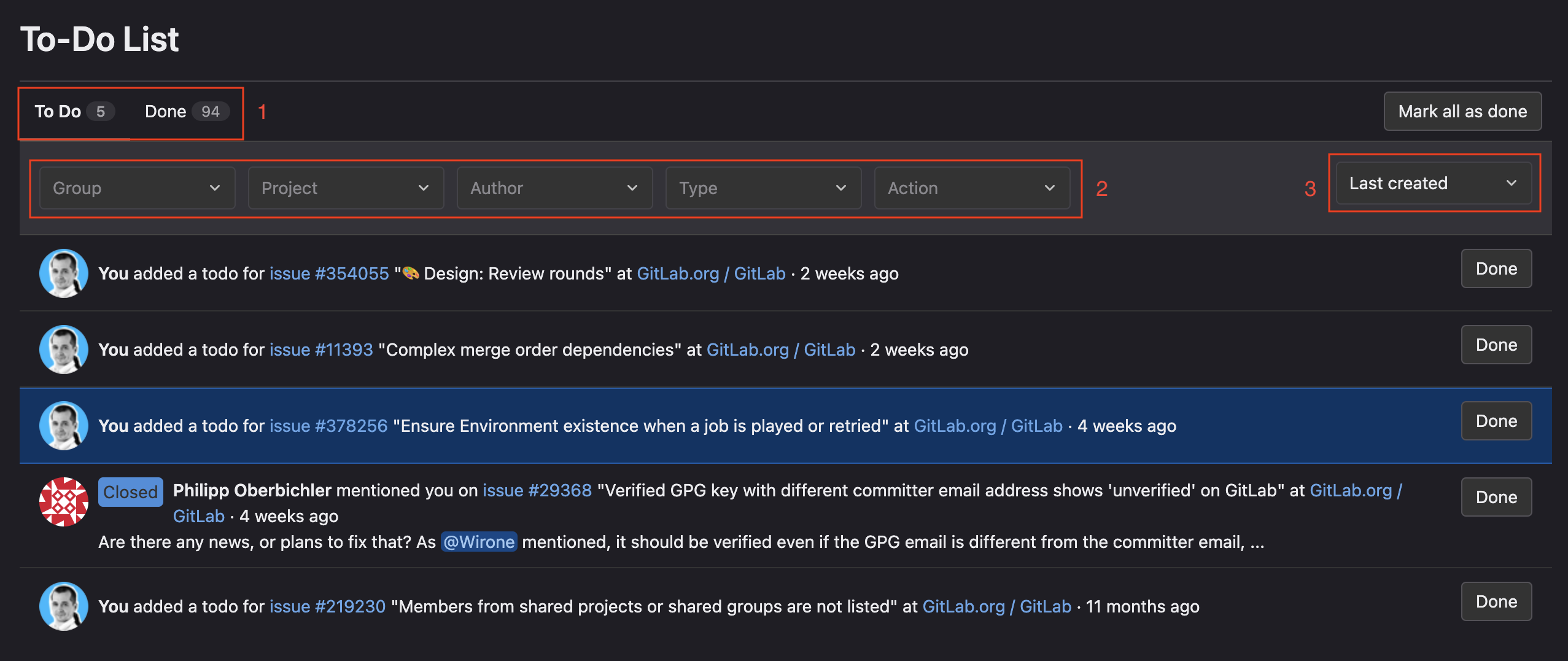Mark issue #219230 todo as Done
Viewport: 1568px width, 661px height.
pyautogui.click(x=1496, y=601)
